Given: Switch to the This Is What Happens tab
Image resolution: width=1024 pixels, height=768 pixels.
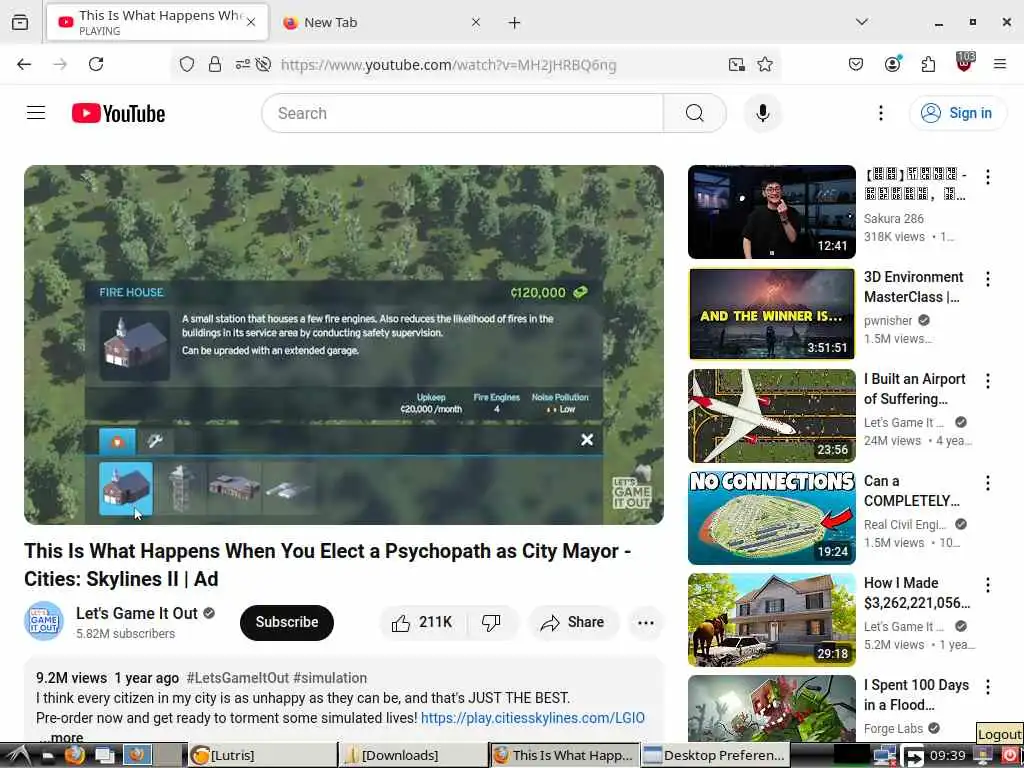Looking at the screenshot, I should point(157,22).
